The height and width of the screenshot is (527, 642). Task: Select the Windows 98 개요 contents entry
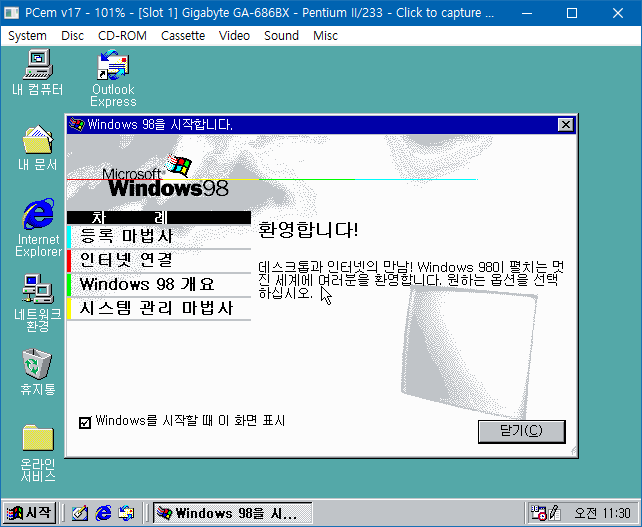159,285
